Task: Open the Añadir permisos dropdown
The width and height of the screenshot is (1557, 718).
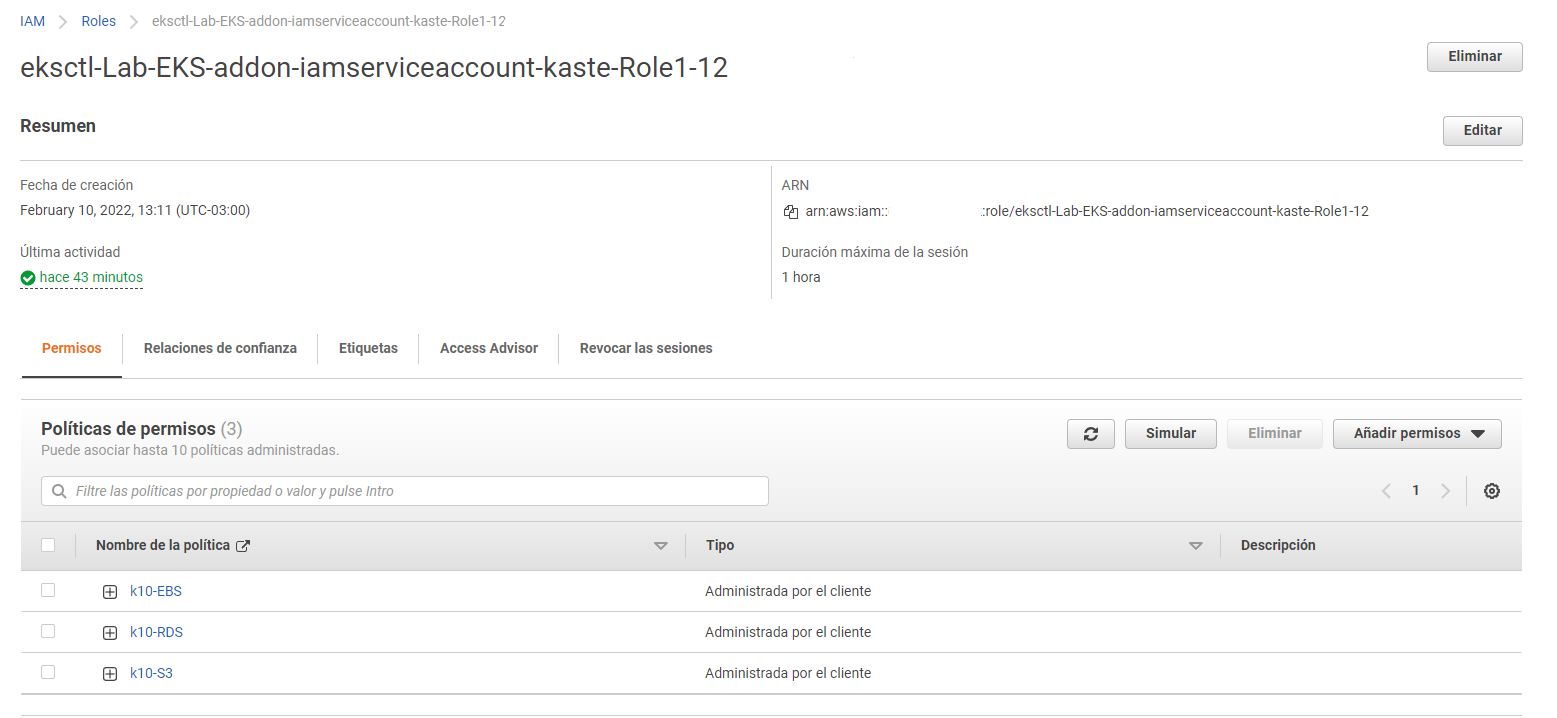Action: click(1416, 433)
